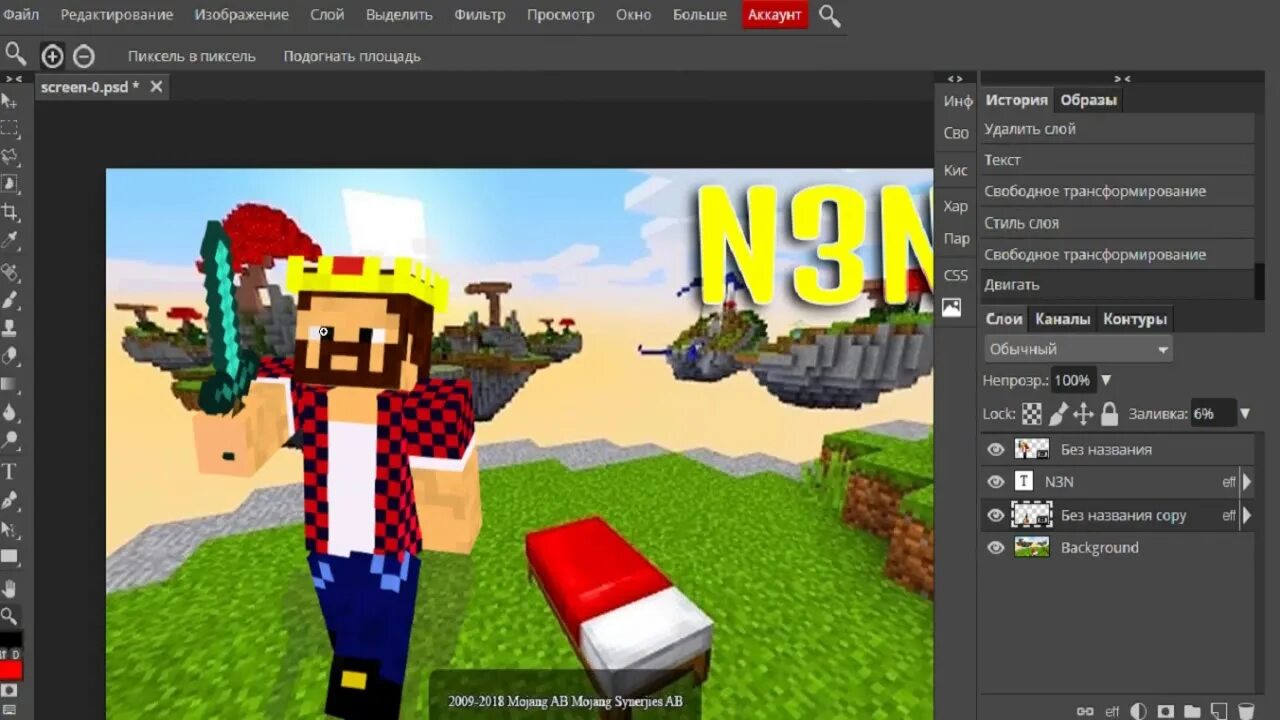This screenshot has height=720, width=1280.
Task: Select the Gradient tool
Action: pyautogui.click(x=9, y=384)
